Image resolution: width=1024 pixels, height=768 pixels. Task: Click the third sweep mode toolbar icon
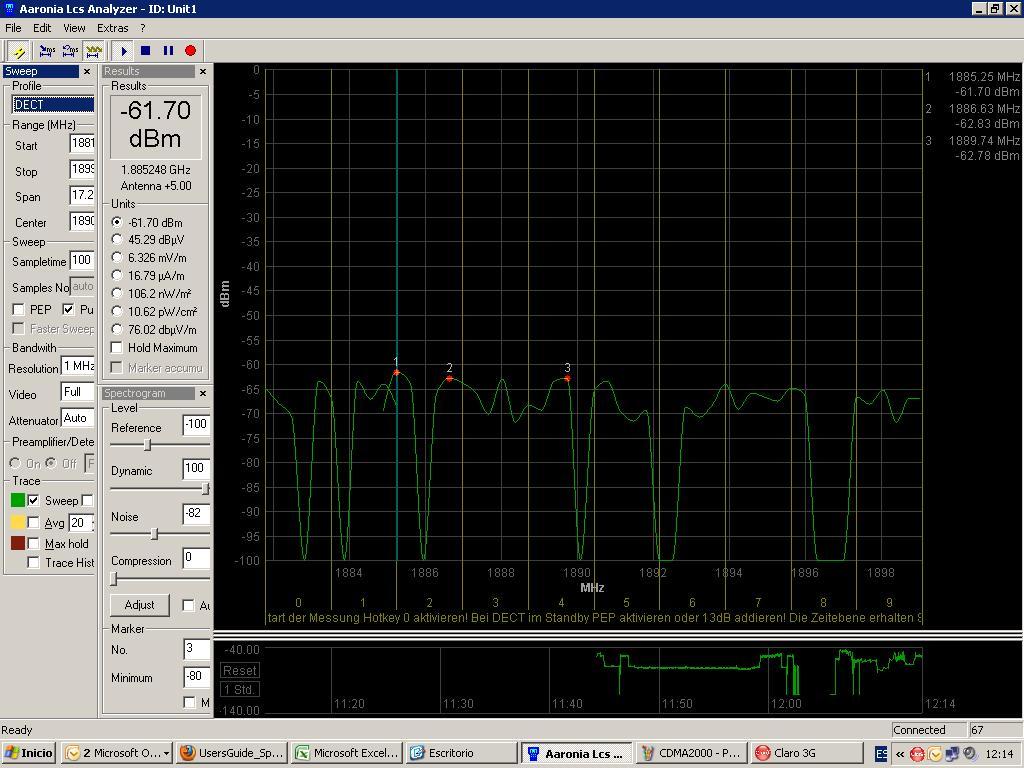point(94,51)
